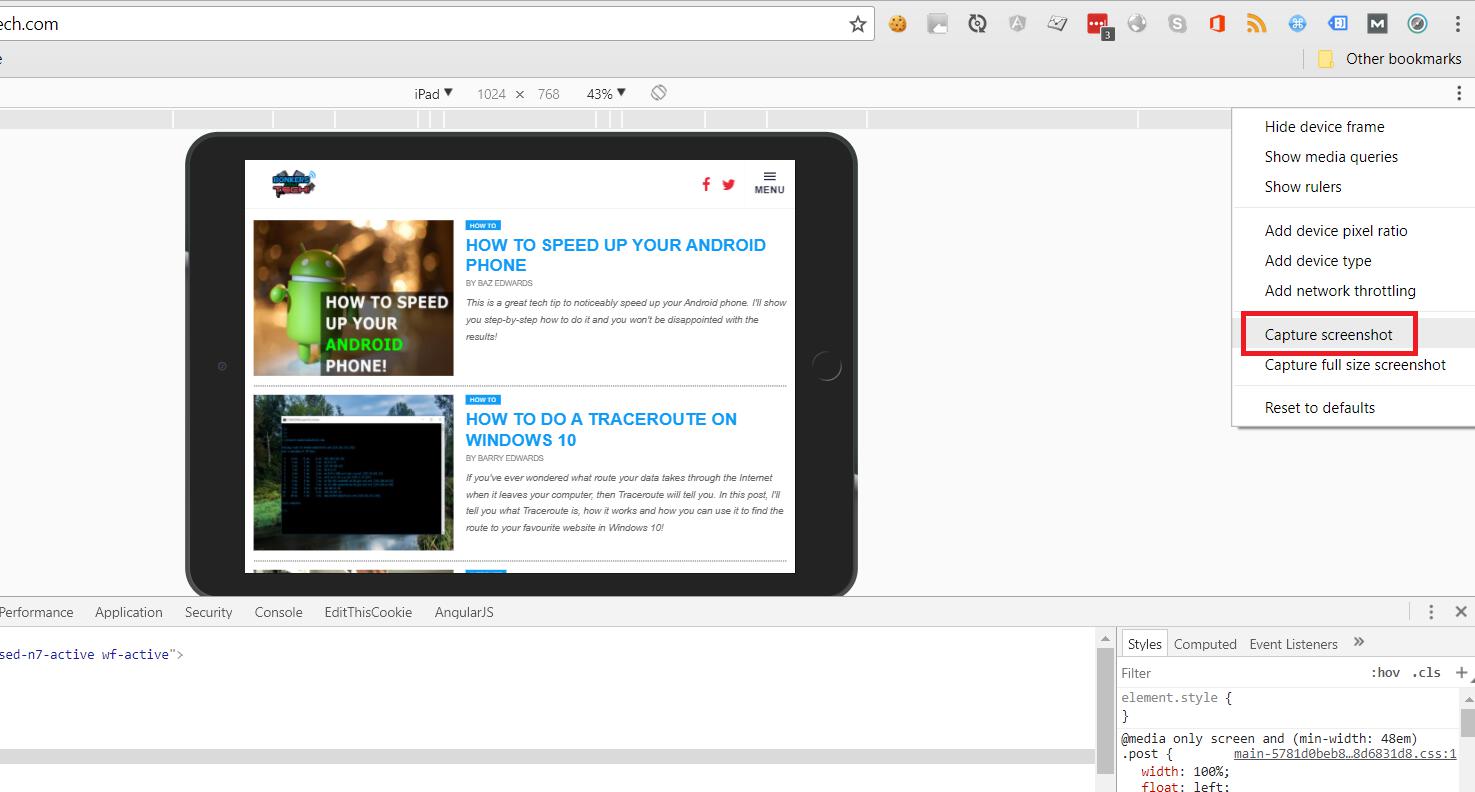Open the 43% zoom dropdown
Viewport: 1475px width, 792px height.
click(606, 93)
